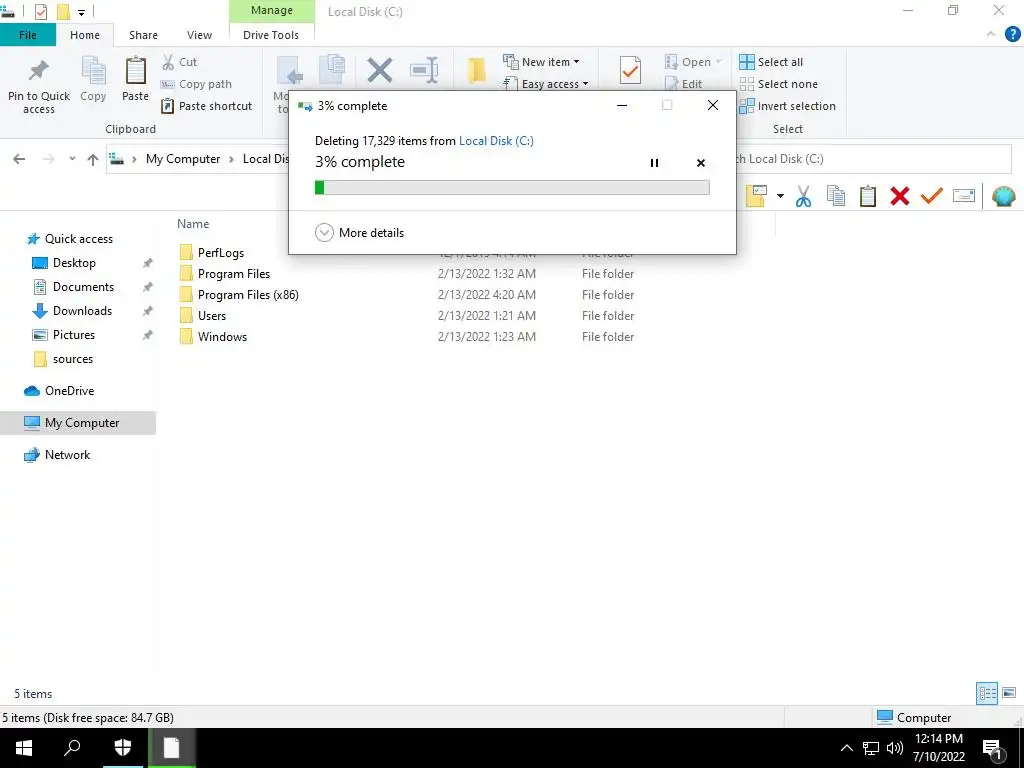
Task: Open the File menu tab
Action: click(x=27, y=35)
